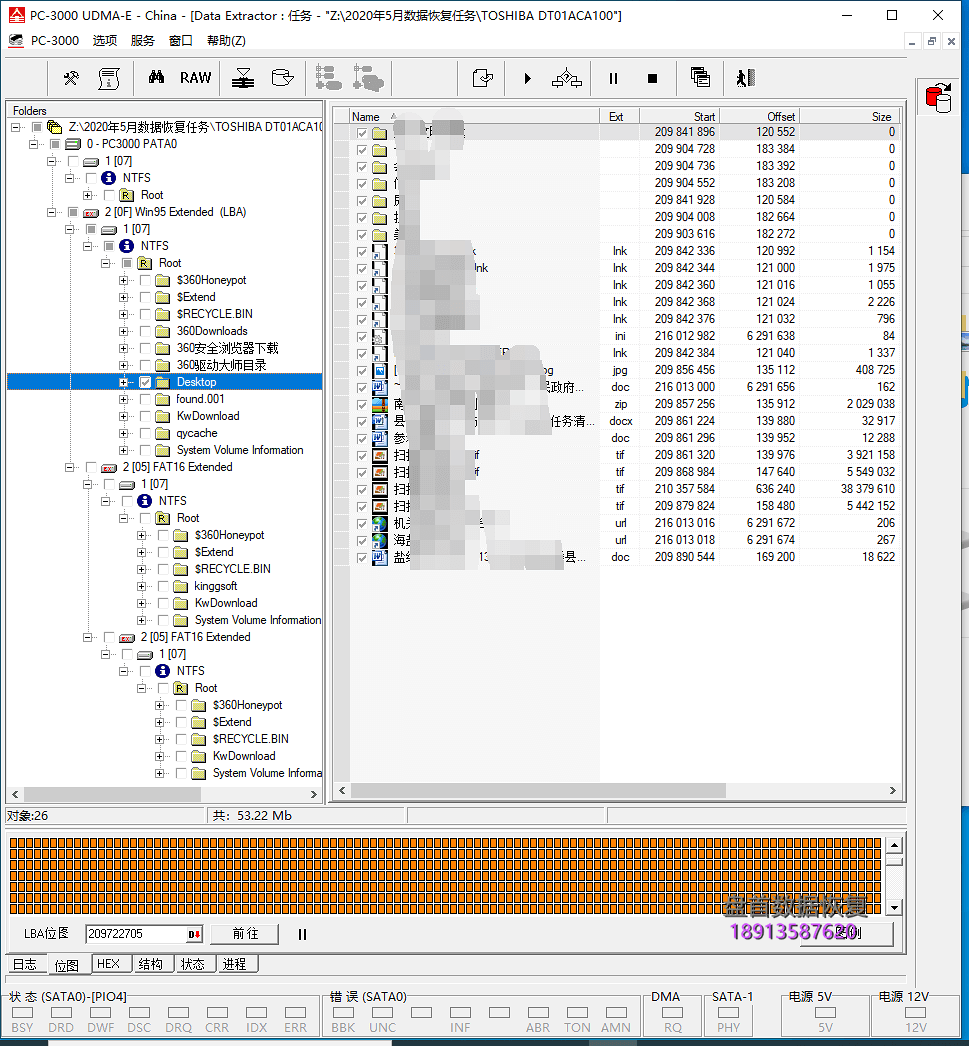Check the qycache folder checkbox
This screenshot has width=969, height=1046.
145,434
